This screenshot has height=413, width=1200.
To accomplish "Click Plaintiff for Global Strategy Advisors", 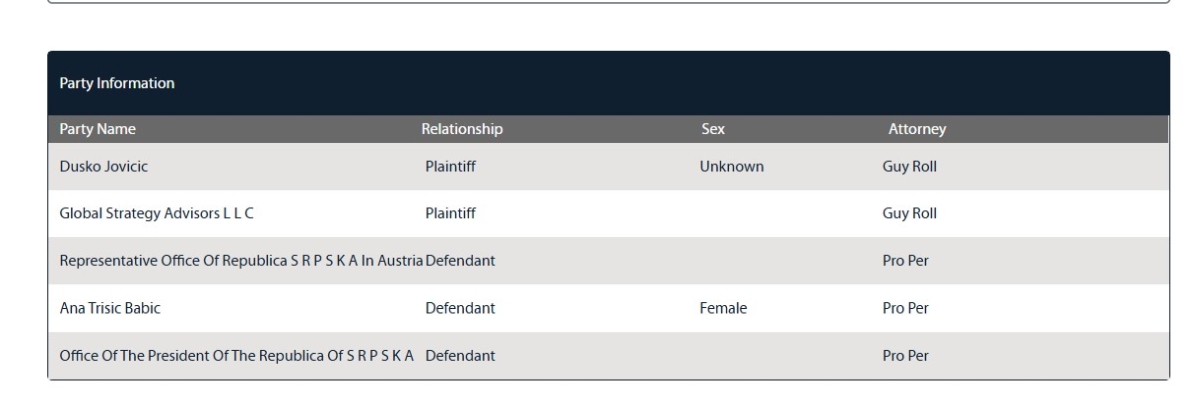I will tap(450, 213).
